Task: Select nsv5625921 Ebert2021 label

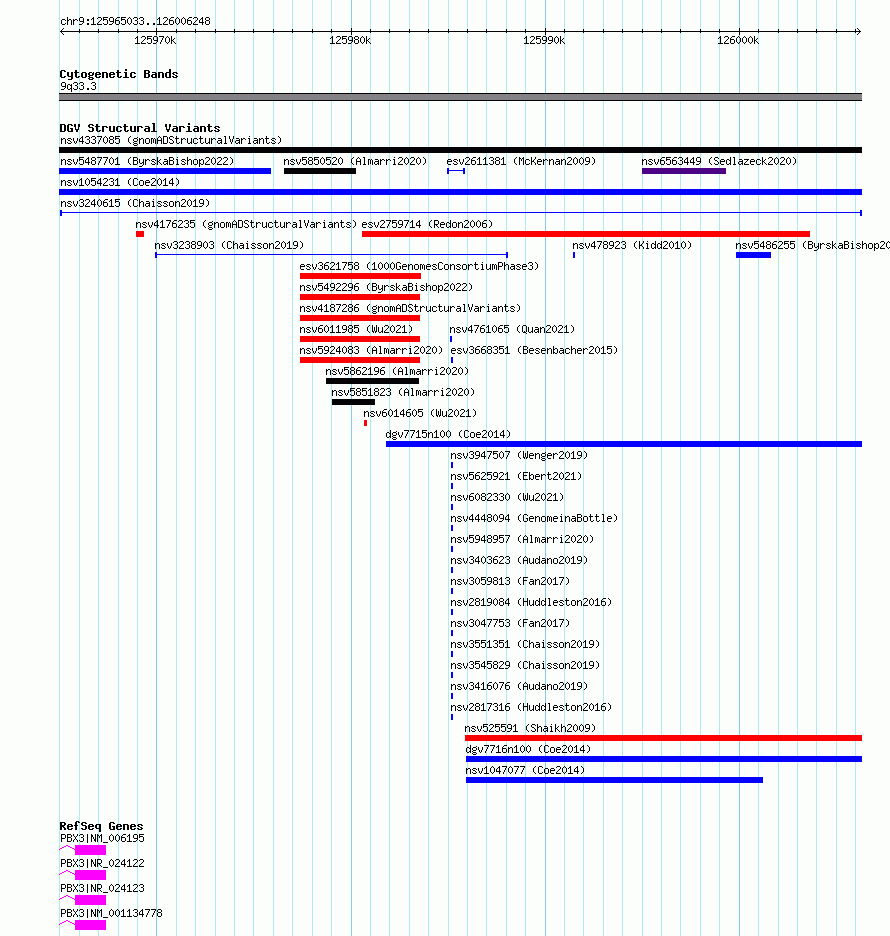Action: click(516, 476)
